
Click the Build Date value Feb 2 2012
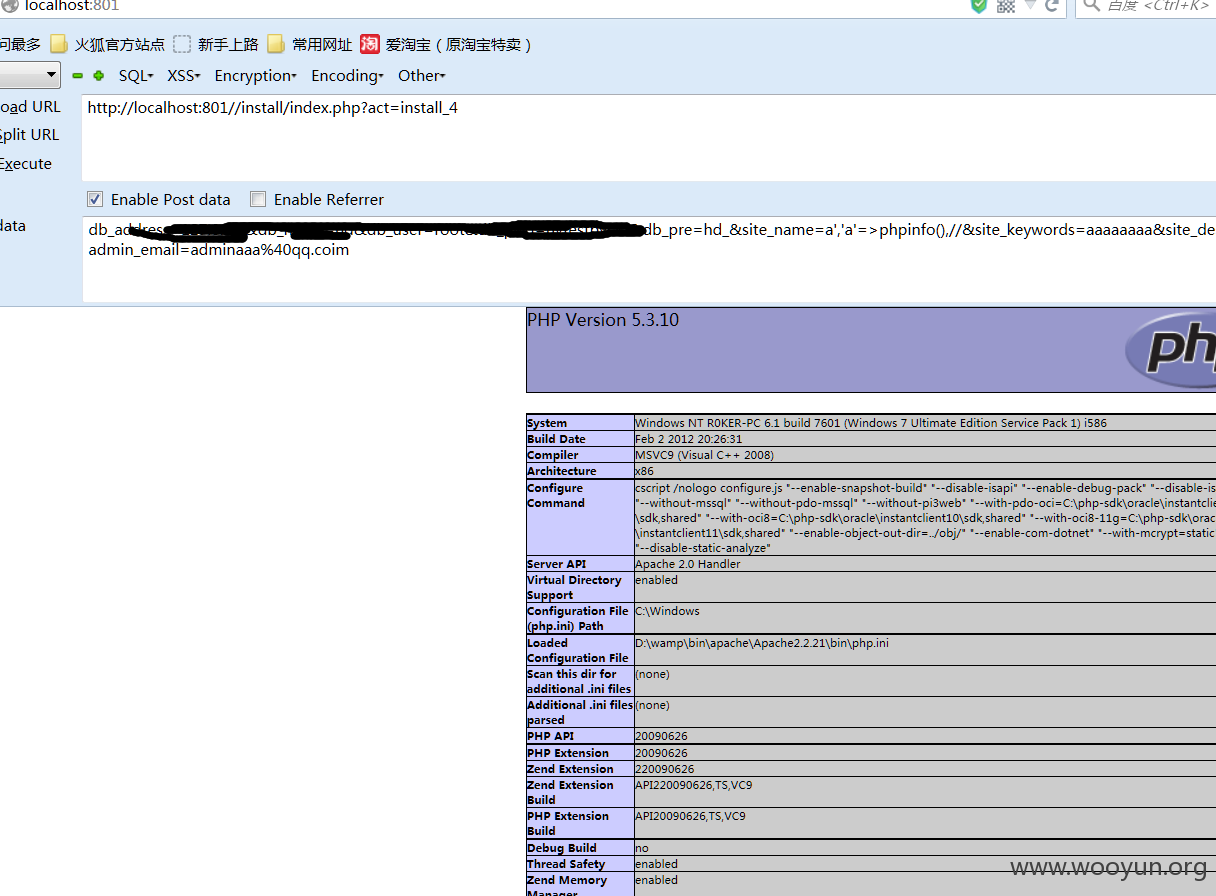[x=688, y=440]
